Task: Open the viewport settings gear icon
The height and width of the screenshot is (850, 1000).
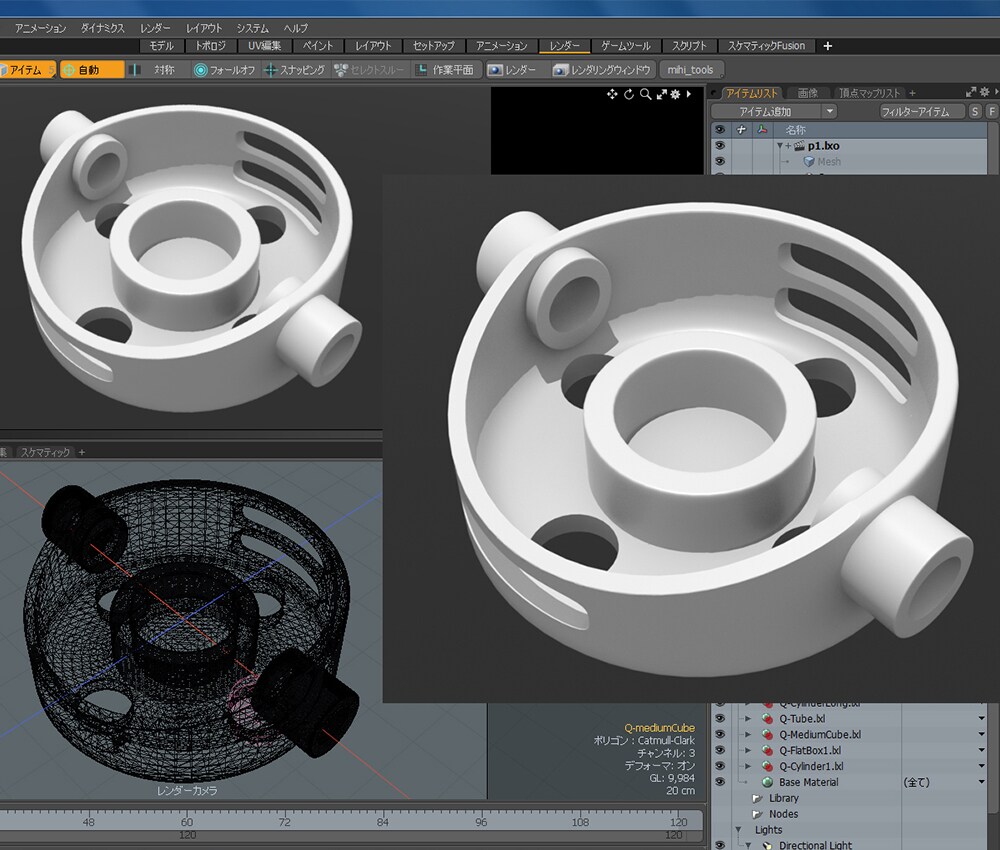Action: point(675,94)
